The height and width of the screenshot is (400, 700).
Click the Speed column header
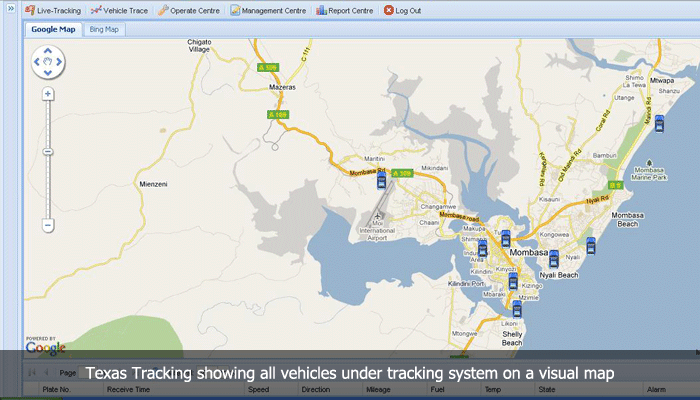pos(258,389)
